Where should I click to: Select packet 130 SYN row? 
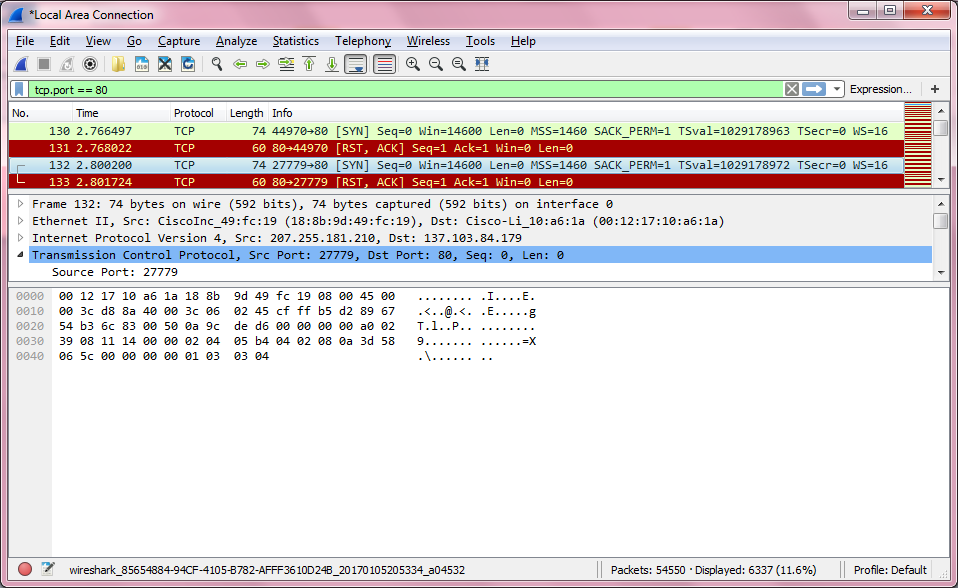(456, 131)
